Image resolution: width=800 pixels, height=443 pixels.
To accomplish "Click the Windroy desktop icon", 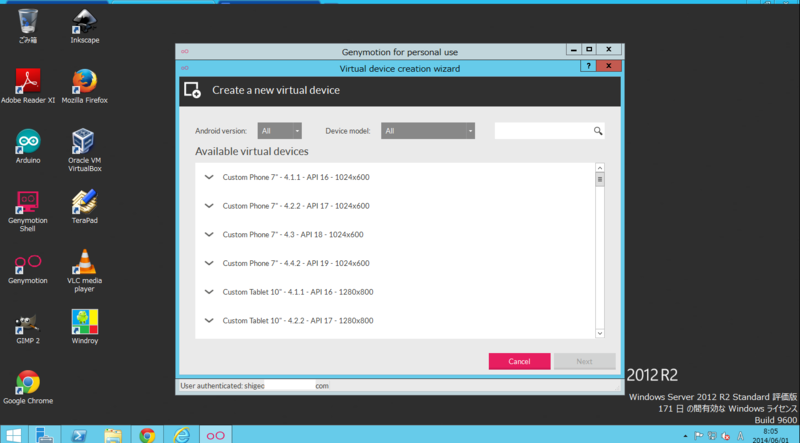I will [85, 327].
